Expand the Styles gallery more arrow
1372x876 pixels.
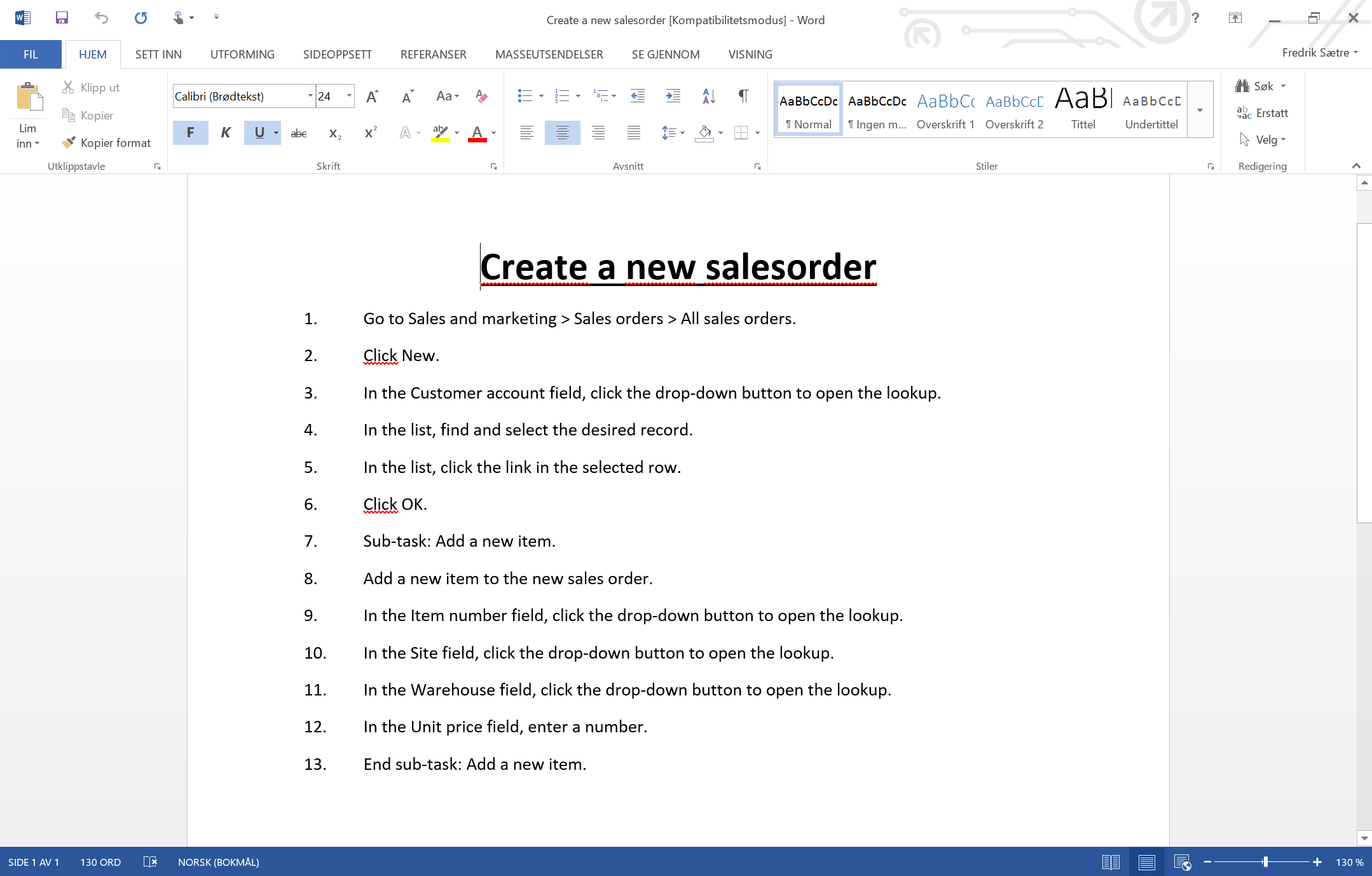pyautogui.click(x=1200, y=111)
